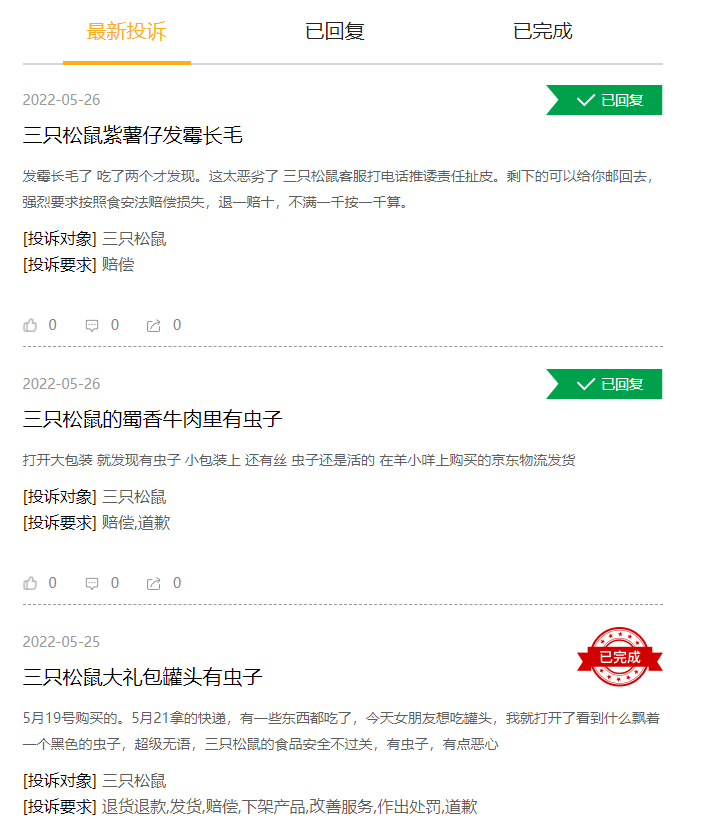Image resolution: width=702 pixels, height=827 pixels.
Task: Click the 三只松鼠 complaint target on the second post
Action: click(134, 497)
